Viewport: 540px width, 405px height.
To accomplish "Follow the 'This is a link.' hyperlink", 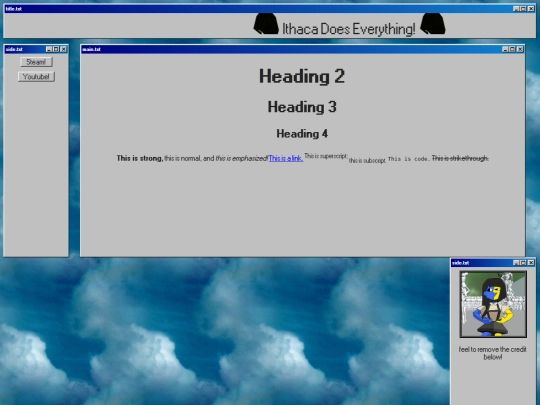I will click(x=285, y=158).
